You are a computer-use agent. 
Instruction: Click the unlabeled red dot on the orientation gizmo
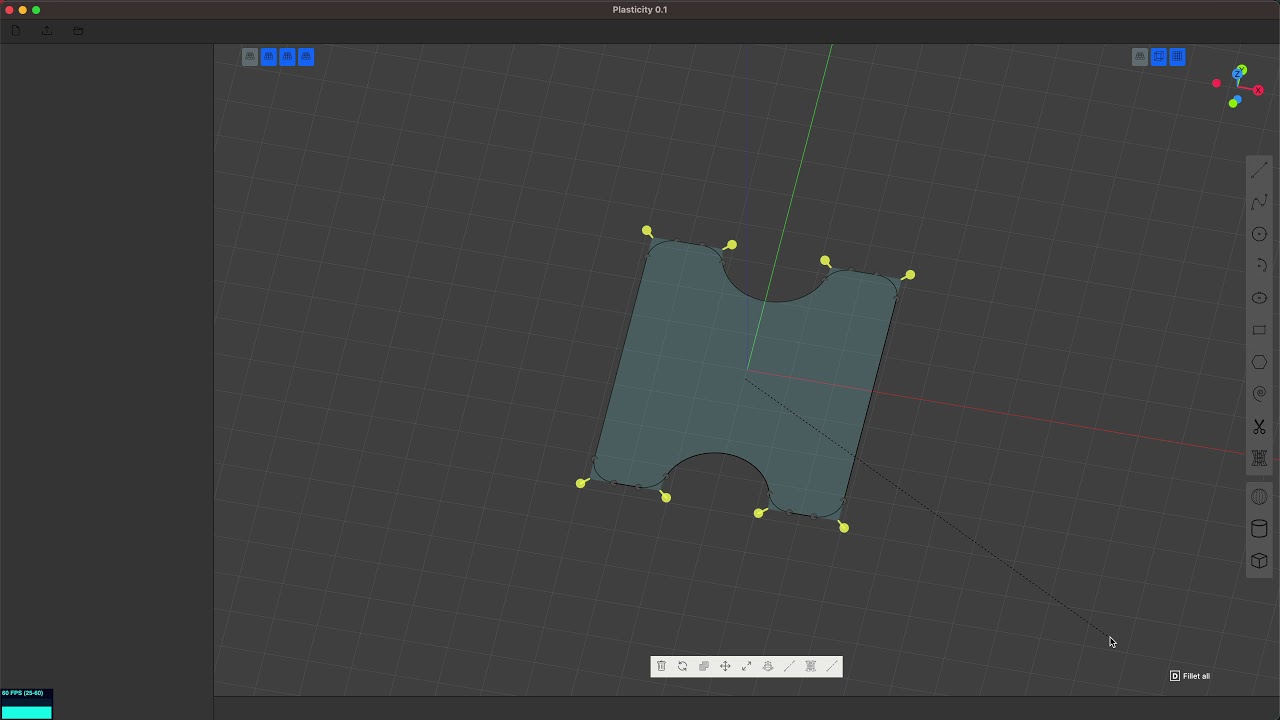click(1216, 83)
